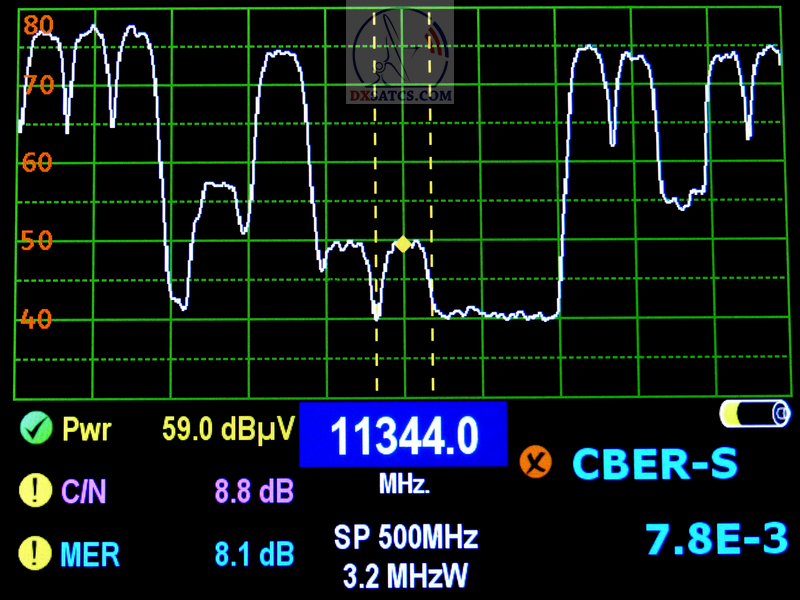This screenshot has width=800, height=600.
Task: Click the orange X icon beside CBER-S
Action: click(x=536, y=461)
